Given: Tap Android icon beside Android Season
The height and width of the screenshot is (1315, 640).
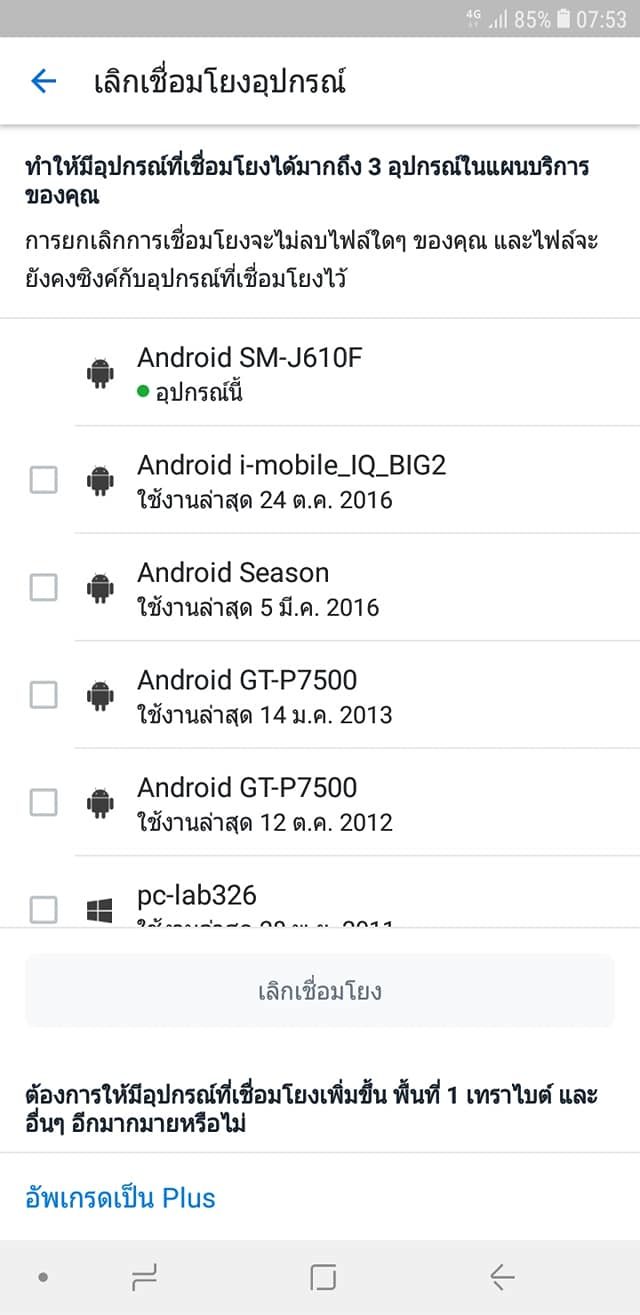Looking at the screenshot, I should click(x=100, y=589).
